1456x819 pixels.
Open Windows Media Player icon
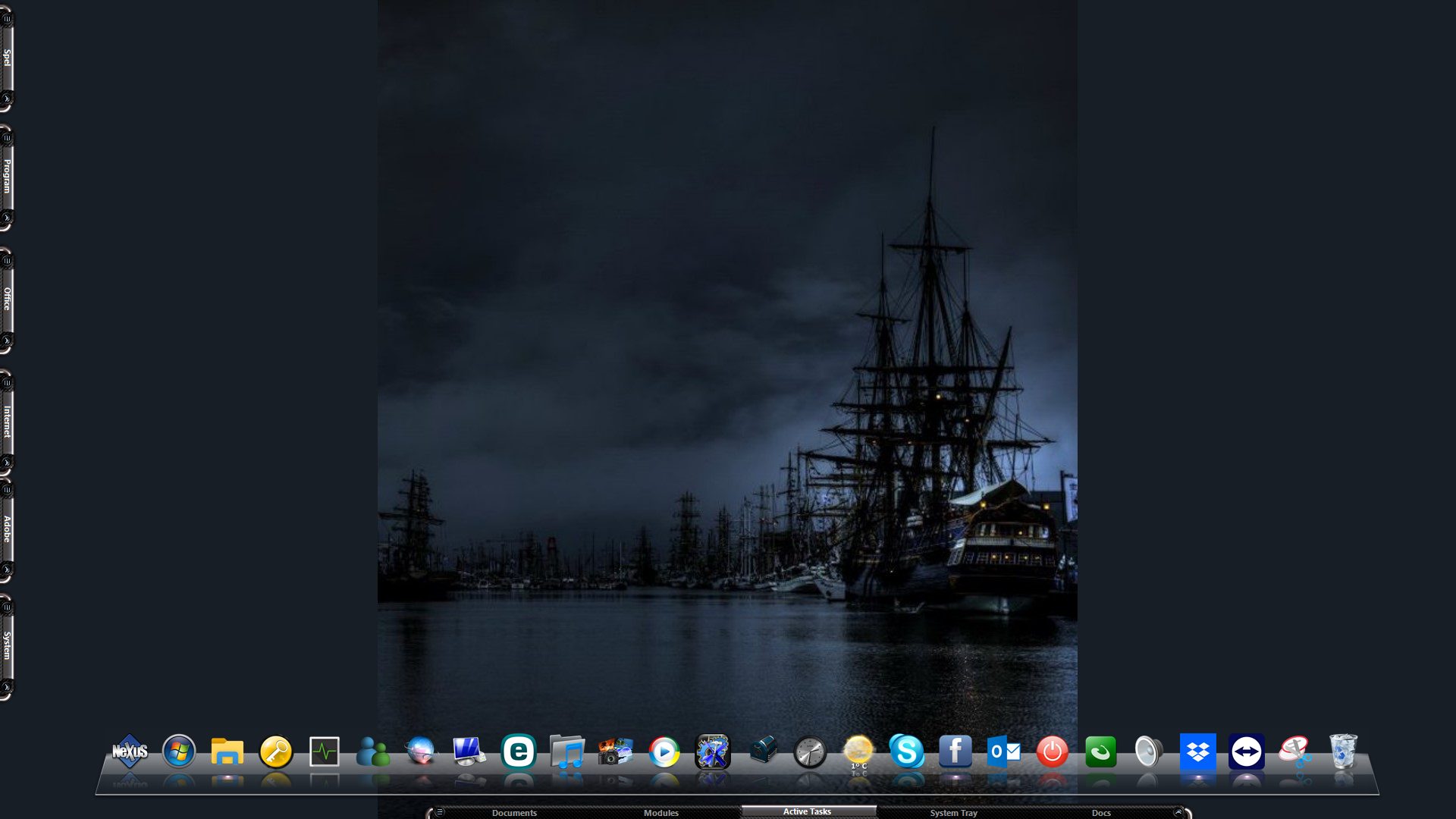click(664, 752)
